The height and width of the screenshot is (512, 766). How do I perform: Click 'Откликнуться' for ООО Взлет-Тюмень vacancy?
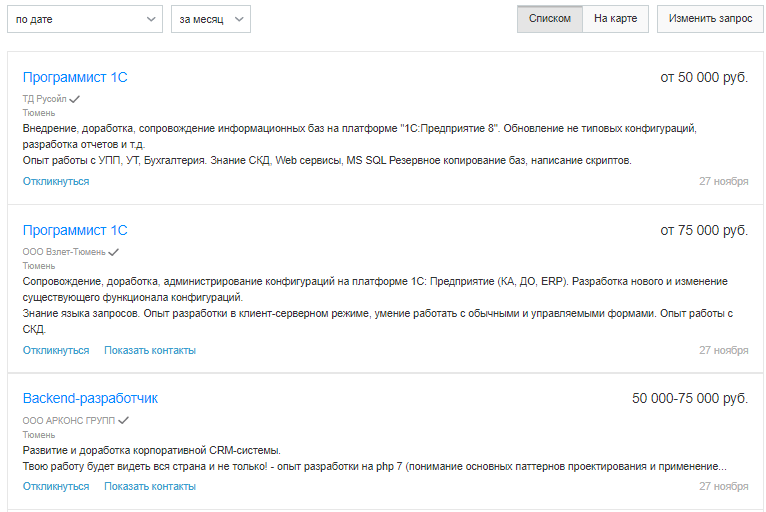[56, 350]
